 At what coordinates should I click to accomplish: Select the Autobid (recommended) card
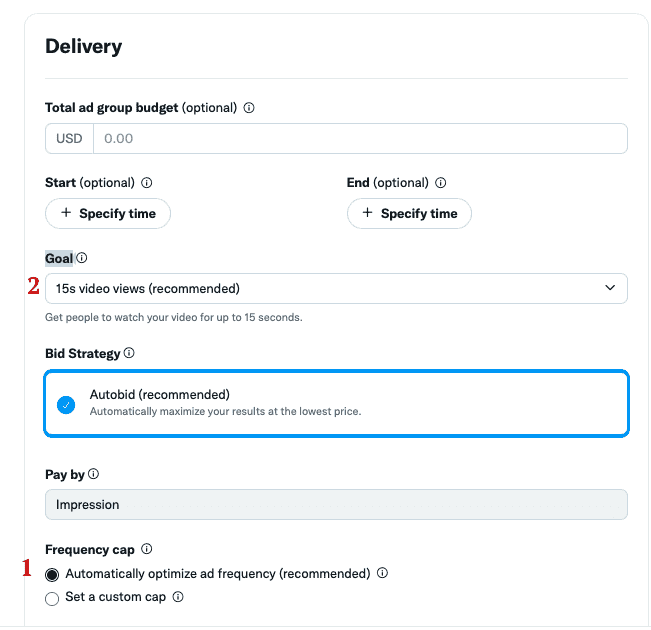click(x=336, y=403)
